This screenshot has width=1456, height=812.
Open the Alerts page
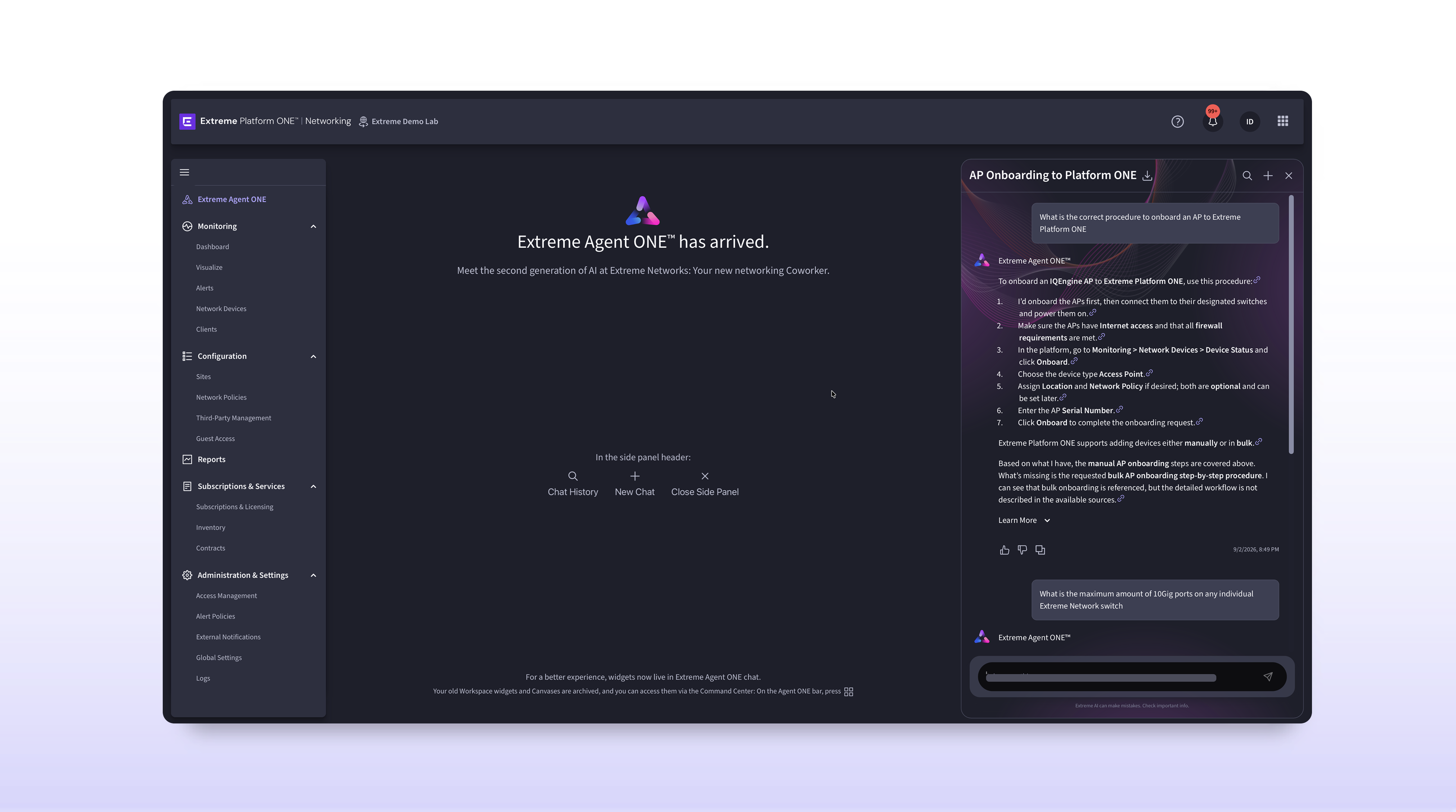click(x=205, y=288)
